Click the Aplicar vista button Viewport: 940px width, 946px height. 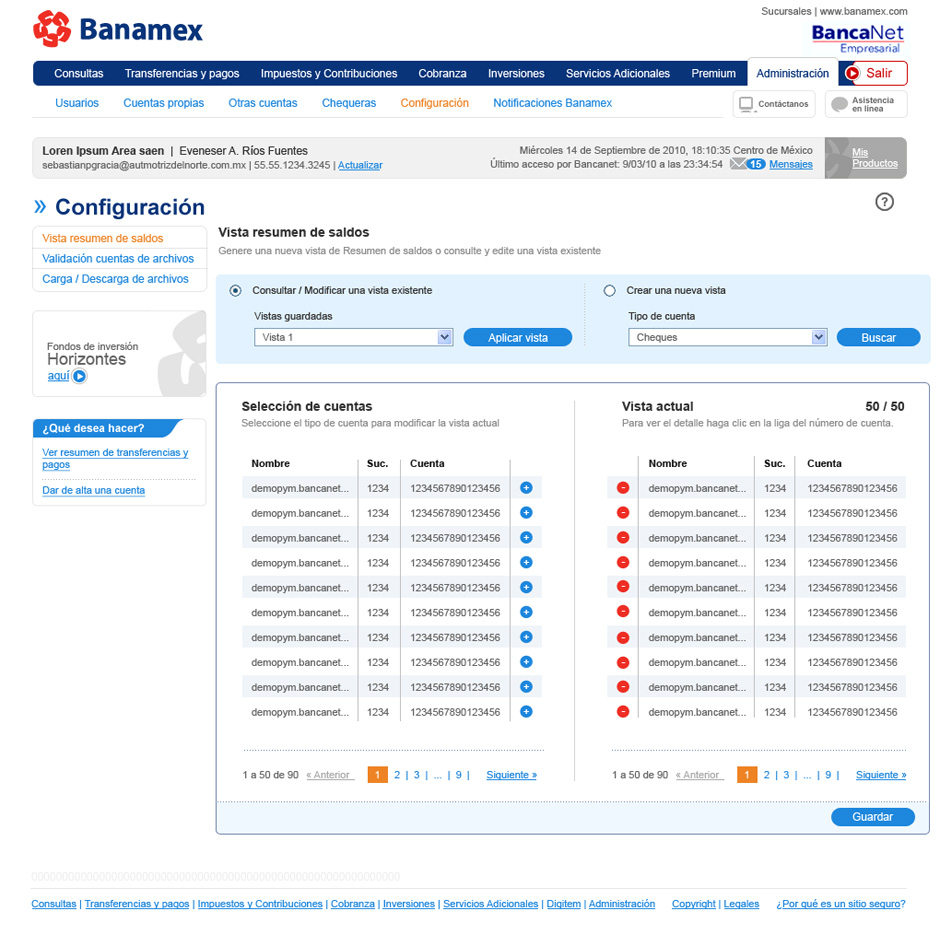tap(518, 337)
